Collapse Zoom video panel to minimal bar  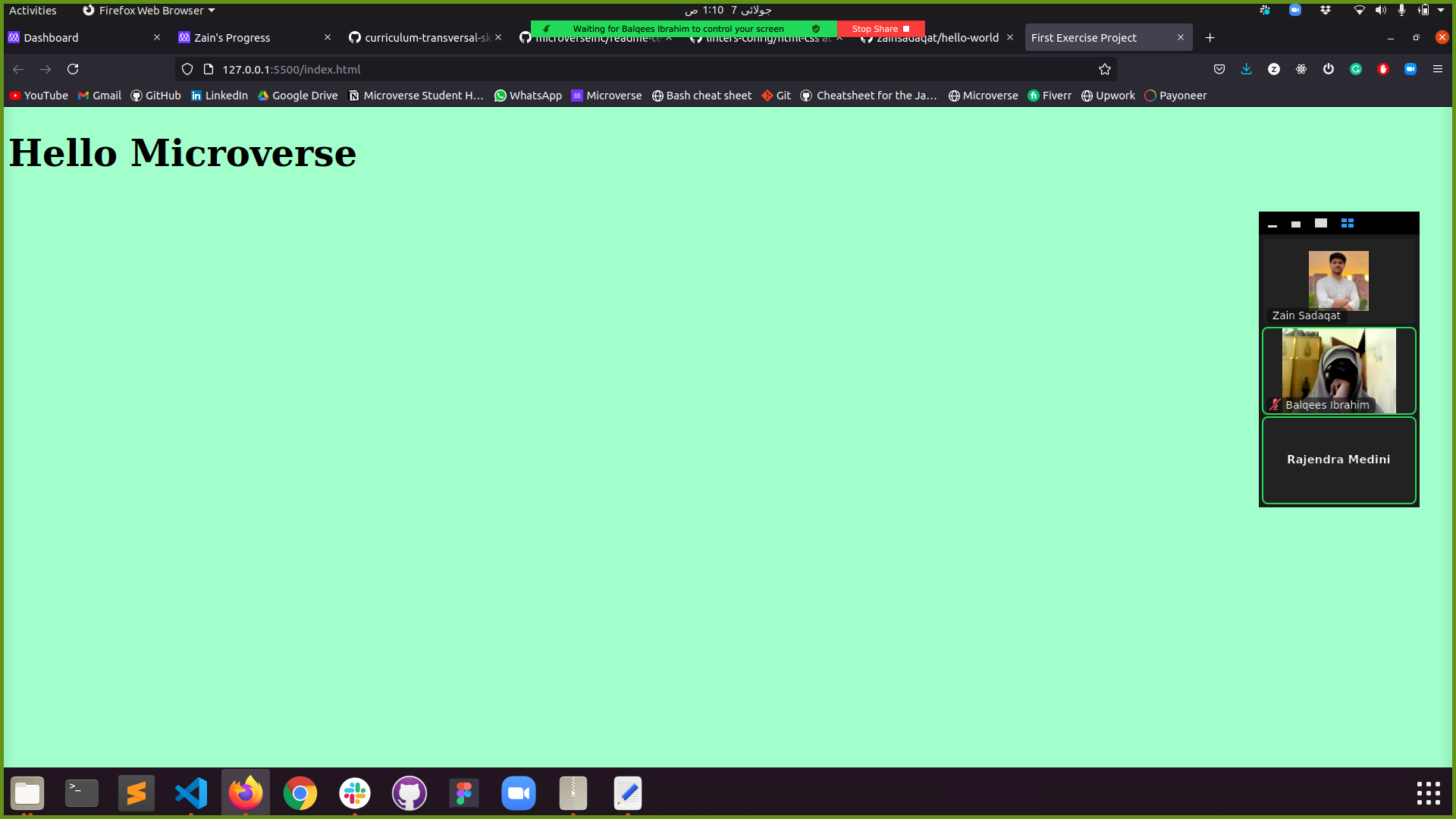[1272, 224]
